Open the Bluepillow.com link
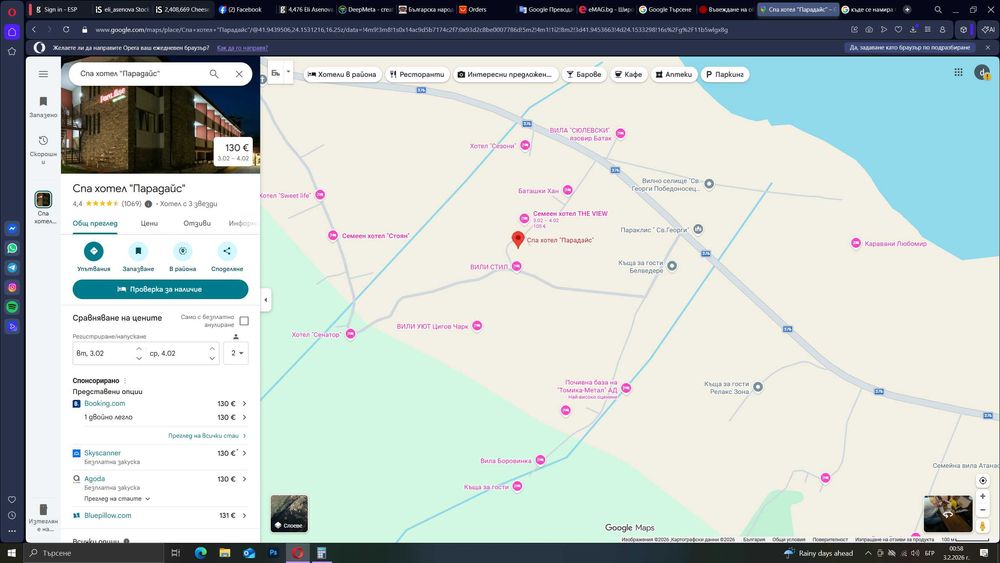The width and height of the screenshot is (1000, 563). tap(108, 515)
